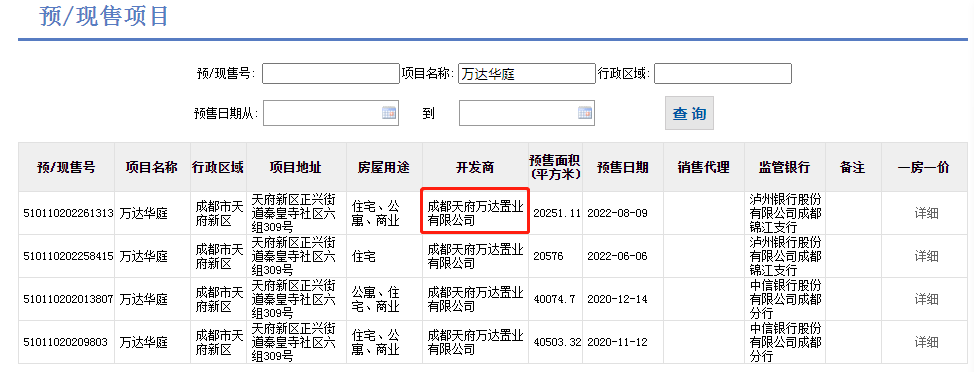The image size is (974, 372).
Task: Click the 预售面积(平方米) column header
Action: tap(555, 167)
